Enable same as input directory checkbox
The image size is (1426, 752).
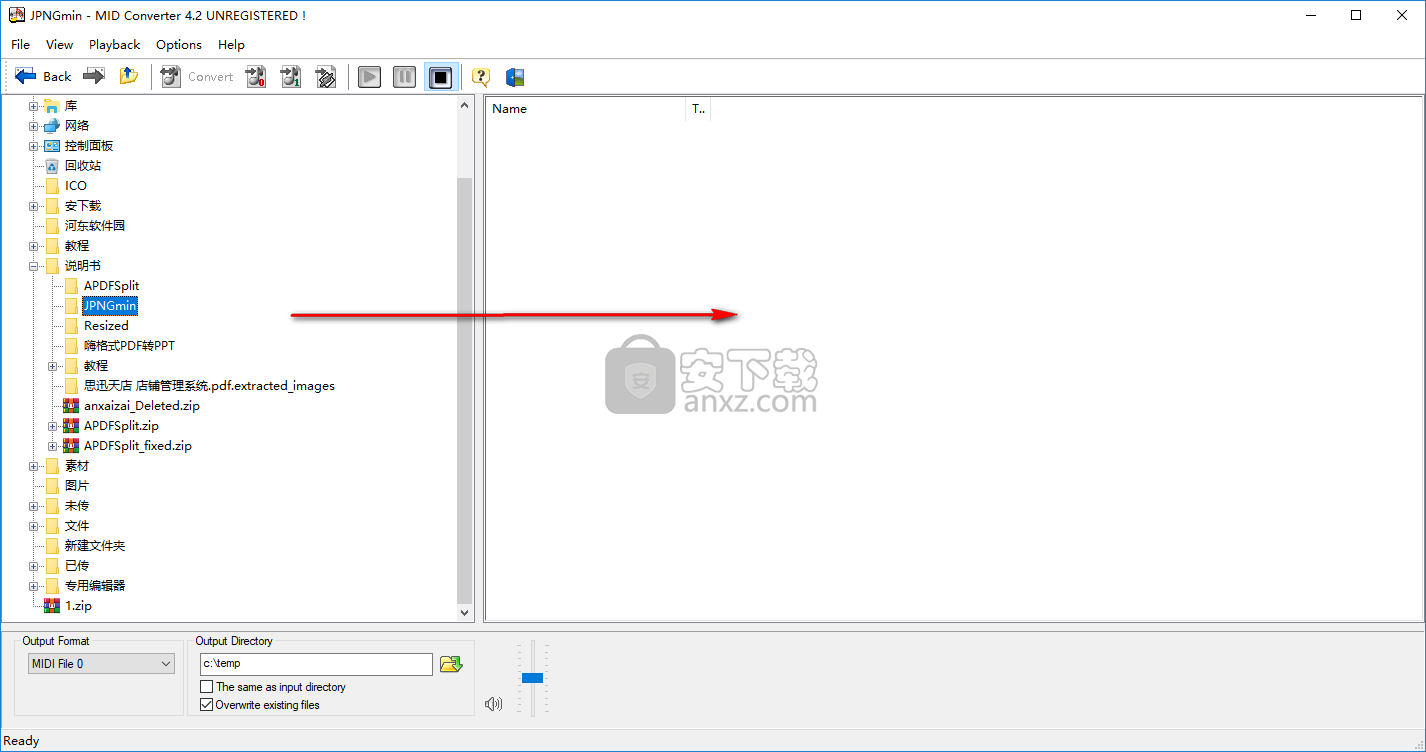coord(206,687)
